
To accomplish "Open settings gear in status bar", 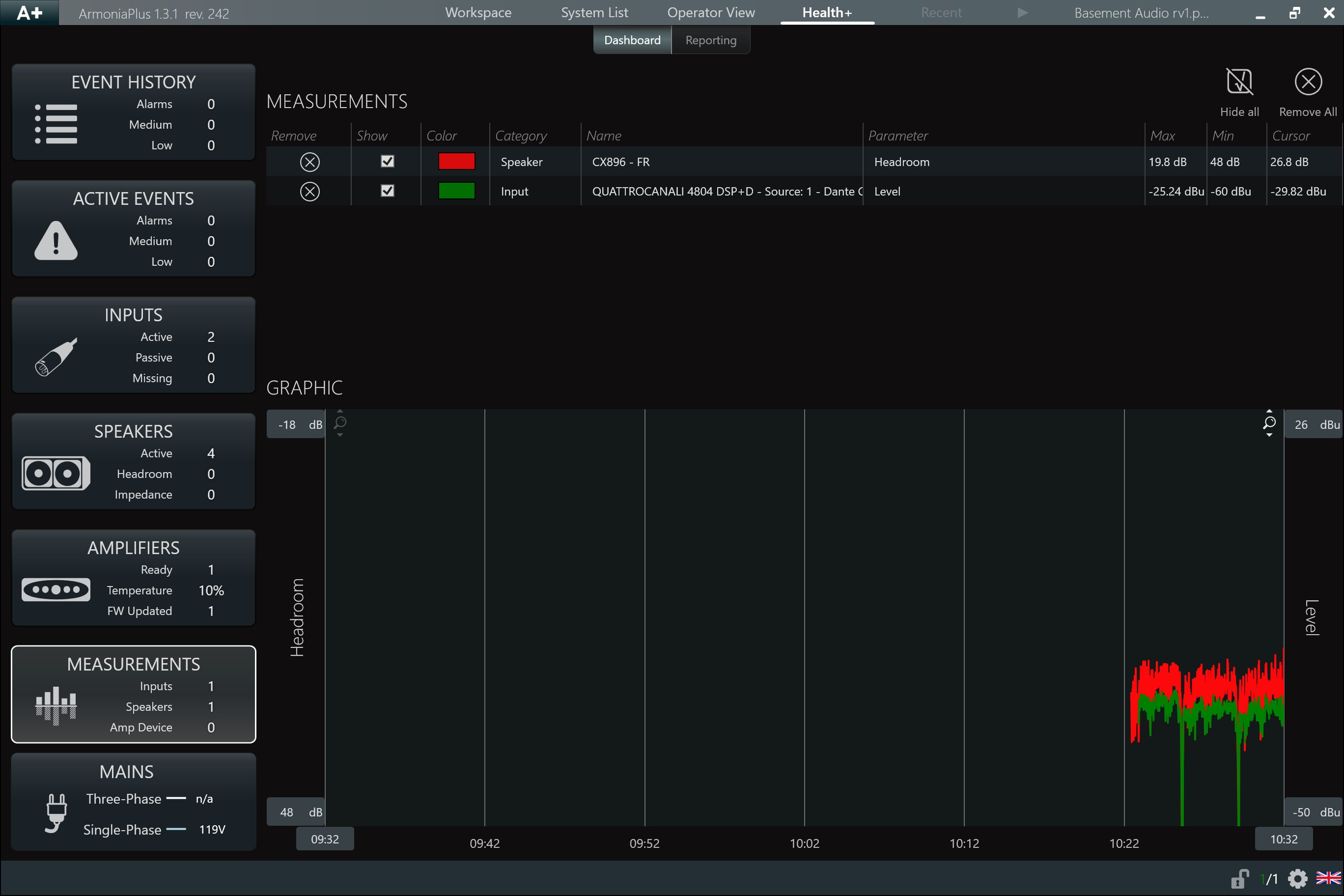I will pos(1297,878).
